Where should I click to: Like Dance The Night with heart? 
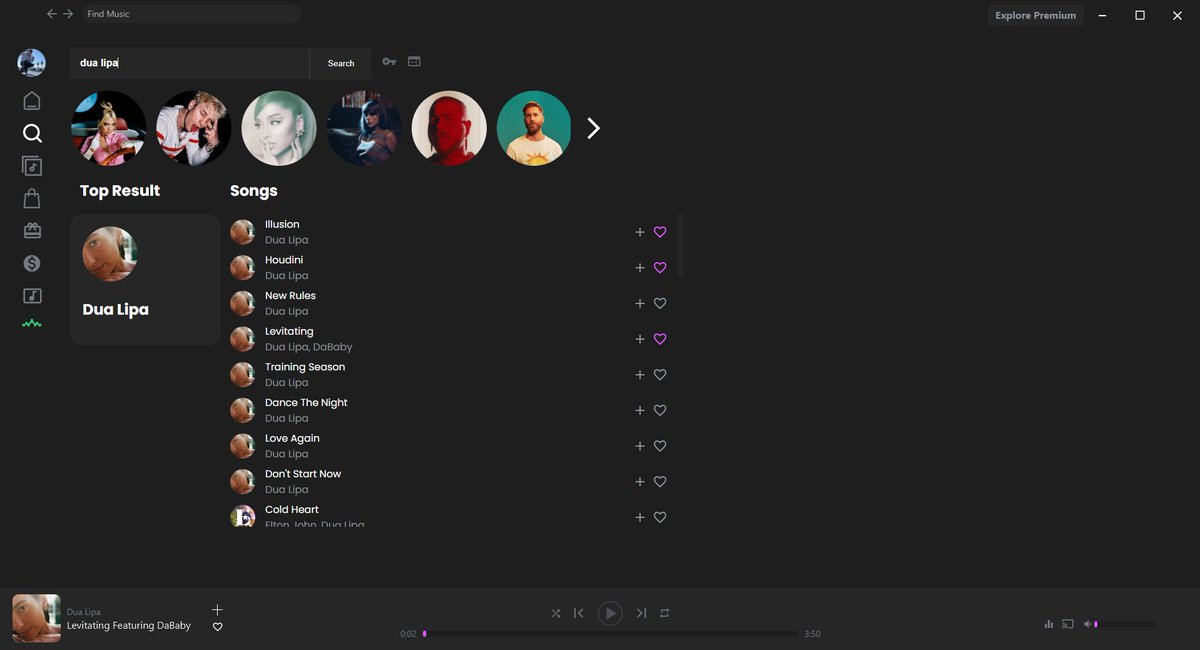point(660,410)
